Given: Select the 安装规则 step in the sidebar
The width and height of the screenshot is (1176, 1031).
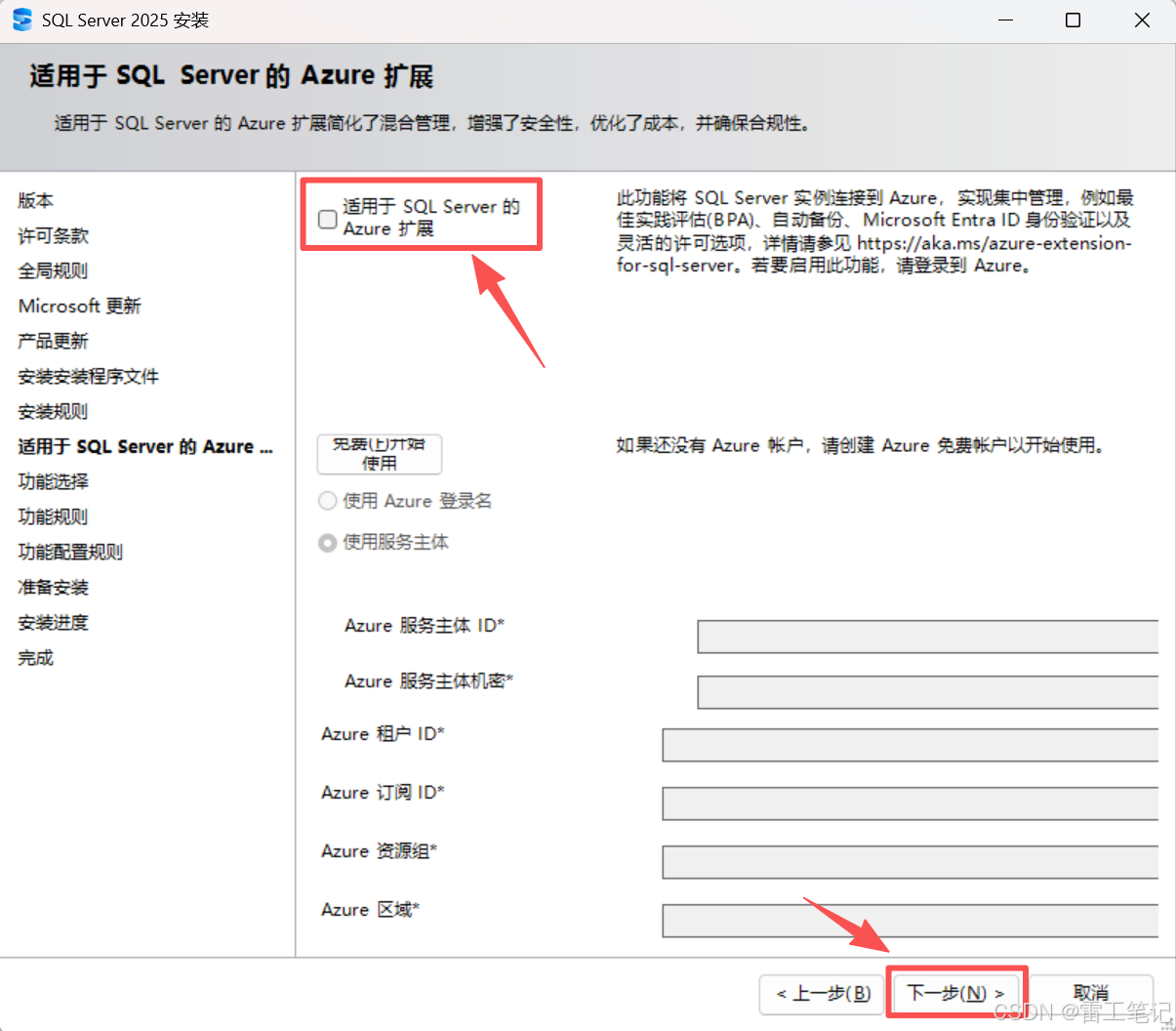Looking at the screenshot, I should click(x=54, y=411).
